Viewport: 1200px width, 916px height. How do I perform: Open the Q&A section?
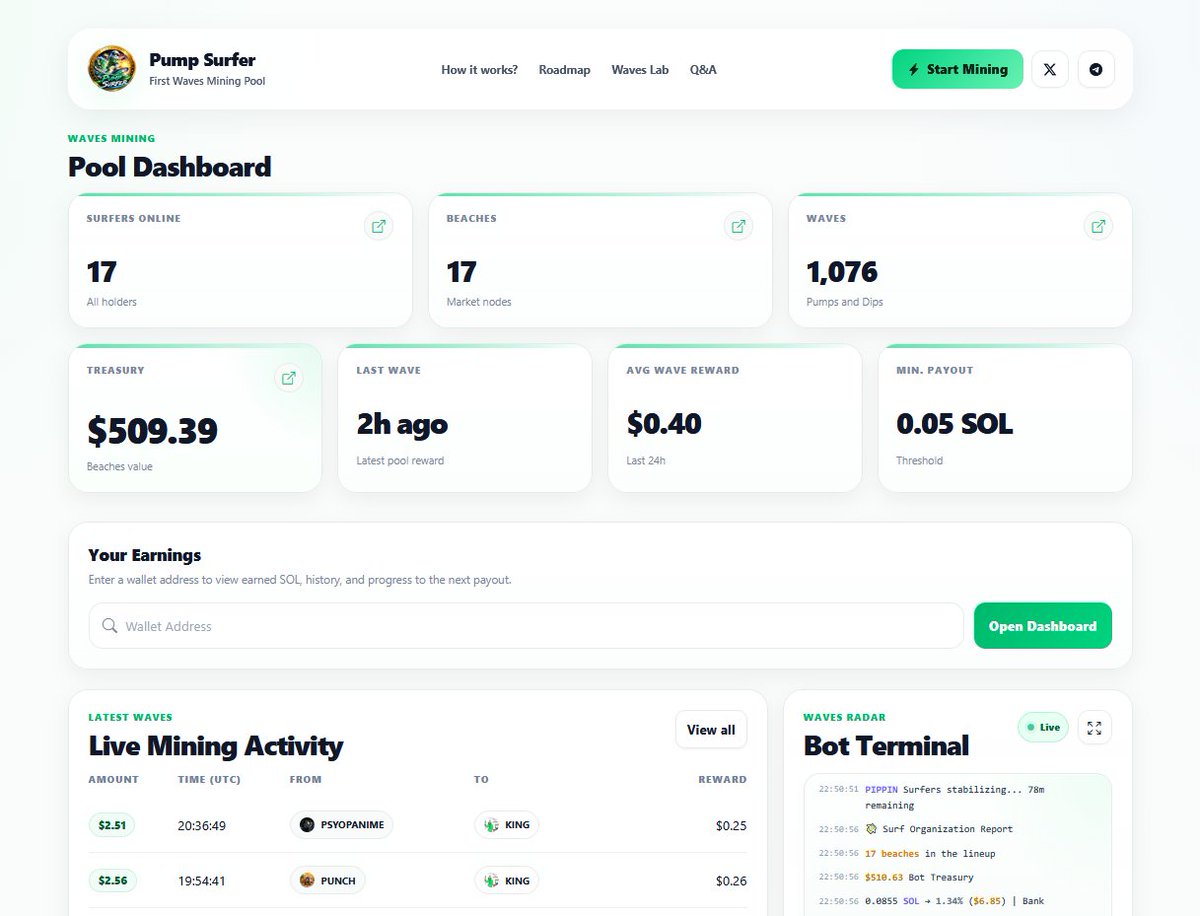703,70
